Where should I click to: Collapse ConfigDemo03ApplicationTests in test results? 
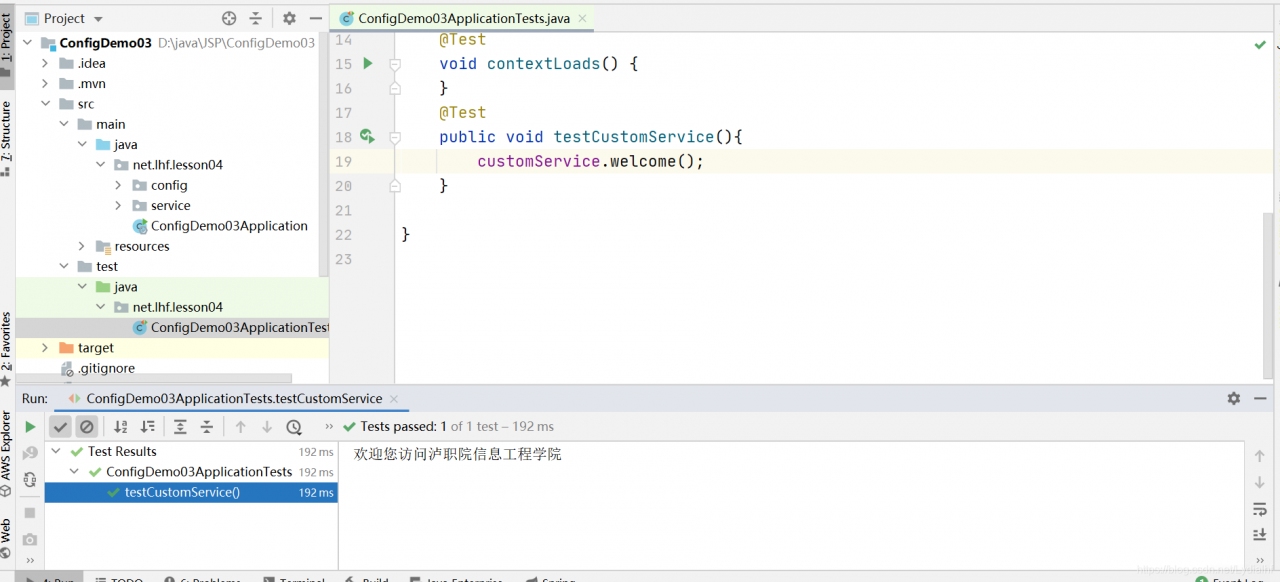tap(75, 472)
